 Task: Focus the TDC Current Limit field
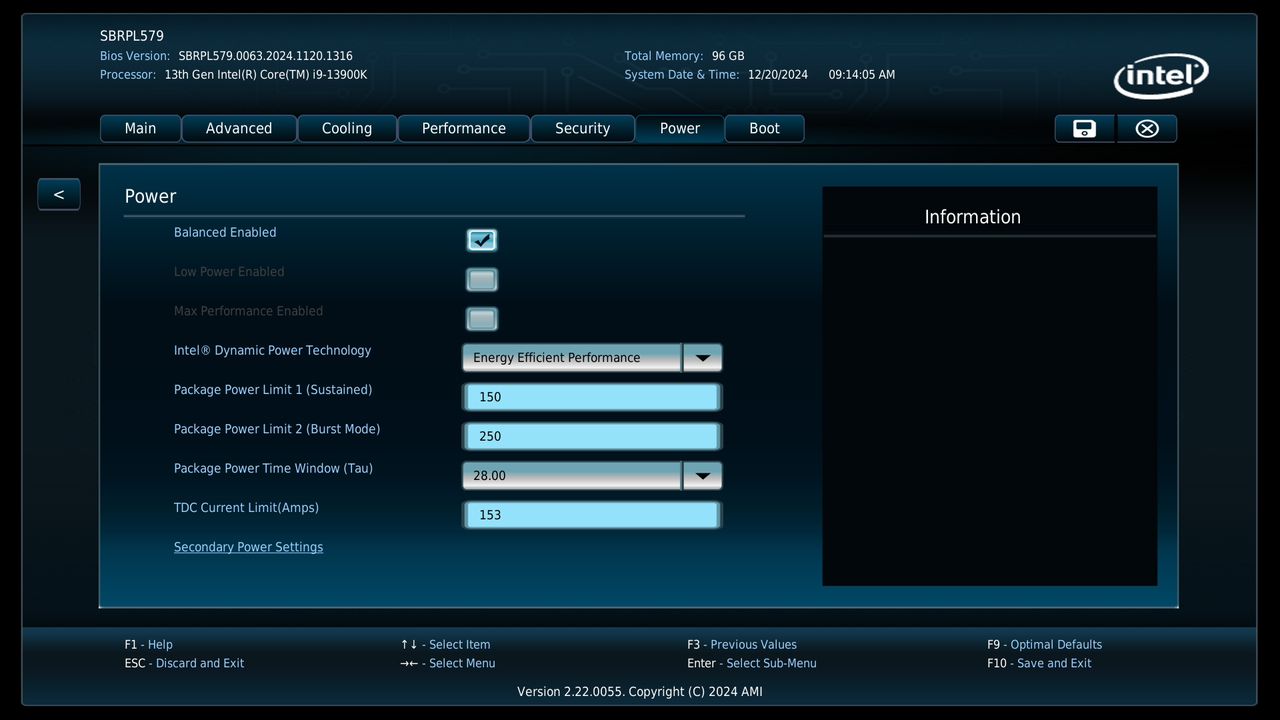click(592, 515)
